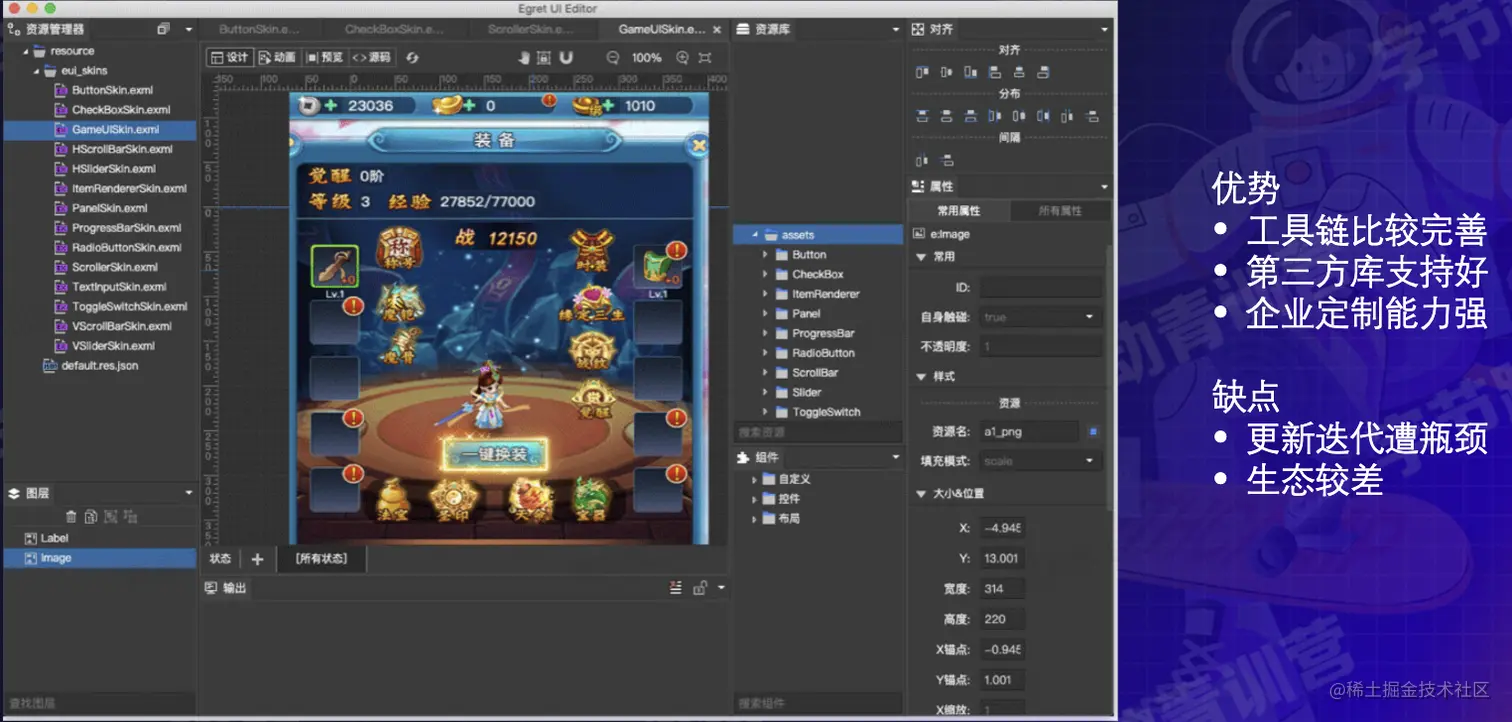Open ToggleSwitchSkin.exml file

130,307
